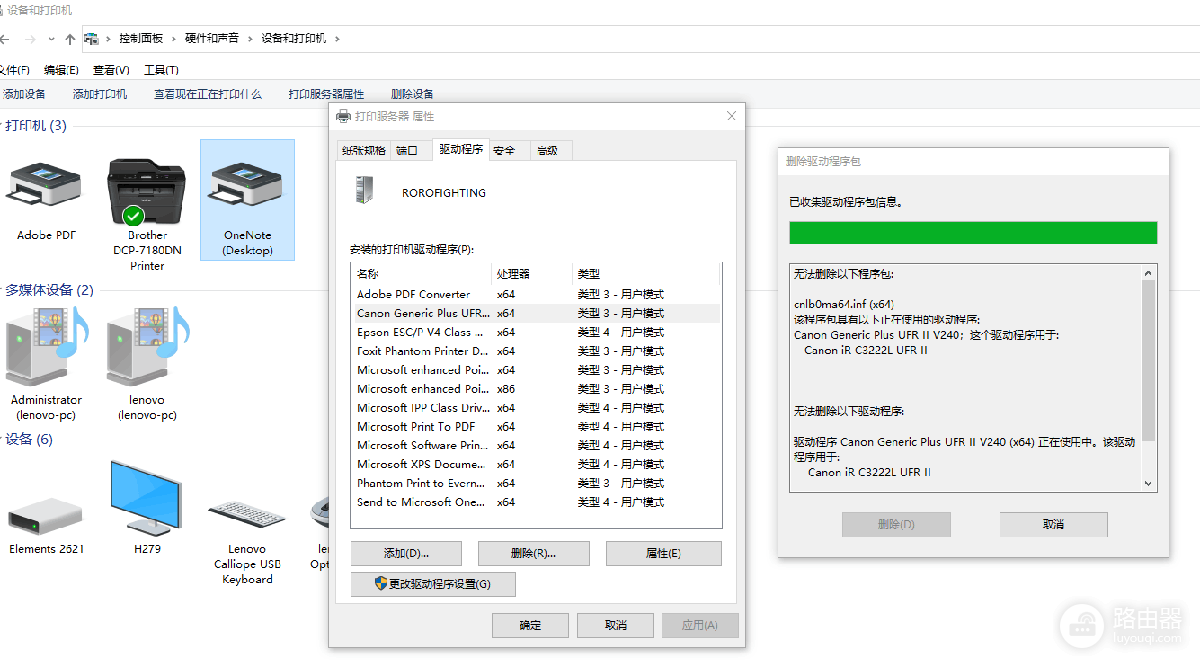The height and width of the screenshot is (666, 1200).
Task: Click 控制面板 in the address breadcrumb
Action: [140, 38]
